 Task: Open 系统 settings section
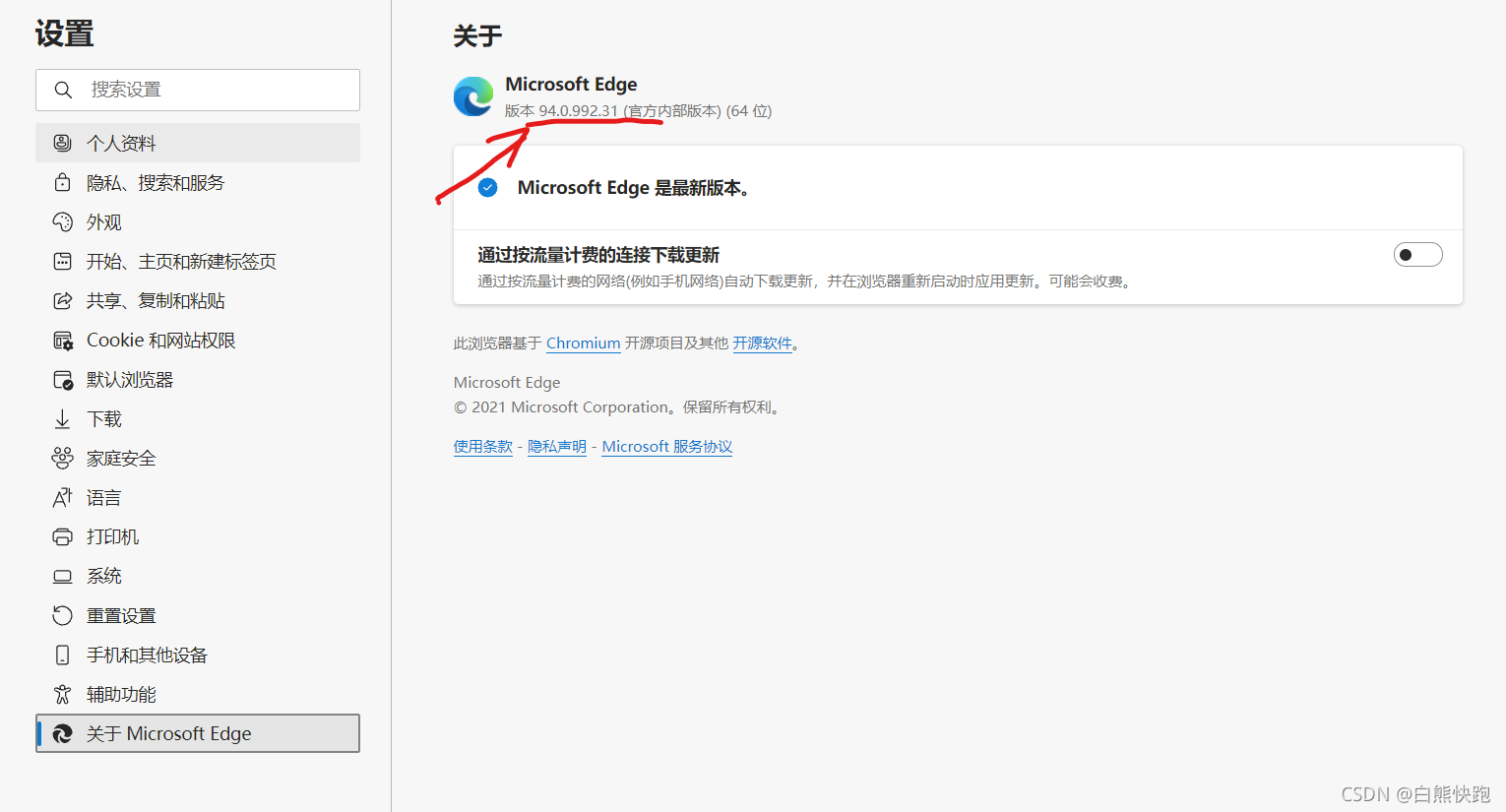[x=198, y=576]
